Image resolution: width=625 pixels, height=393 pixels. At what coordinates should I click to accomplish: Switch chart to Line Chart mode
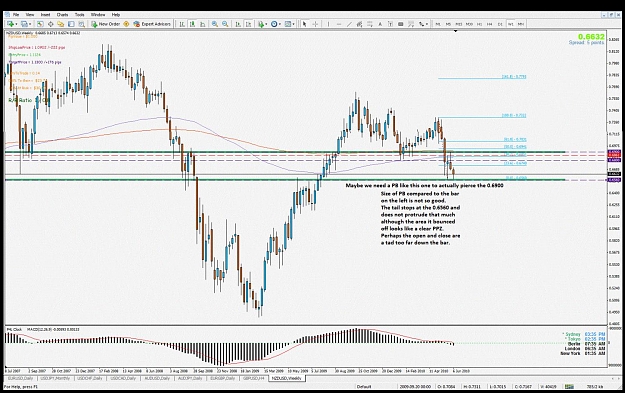tap(202, 24)
